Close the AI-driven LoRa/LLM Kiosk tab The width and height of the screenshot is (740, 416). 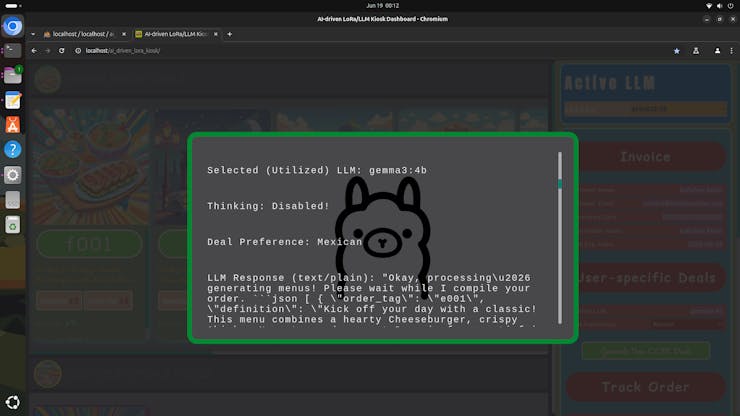tap(216, 34)
